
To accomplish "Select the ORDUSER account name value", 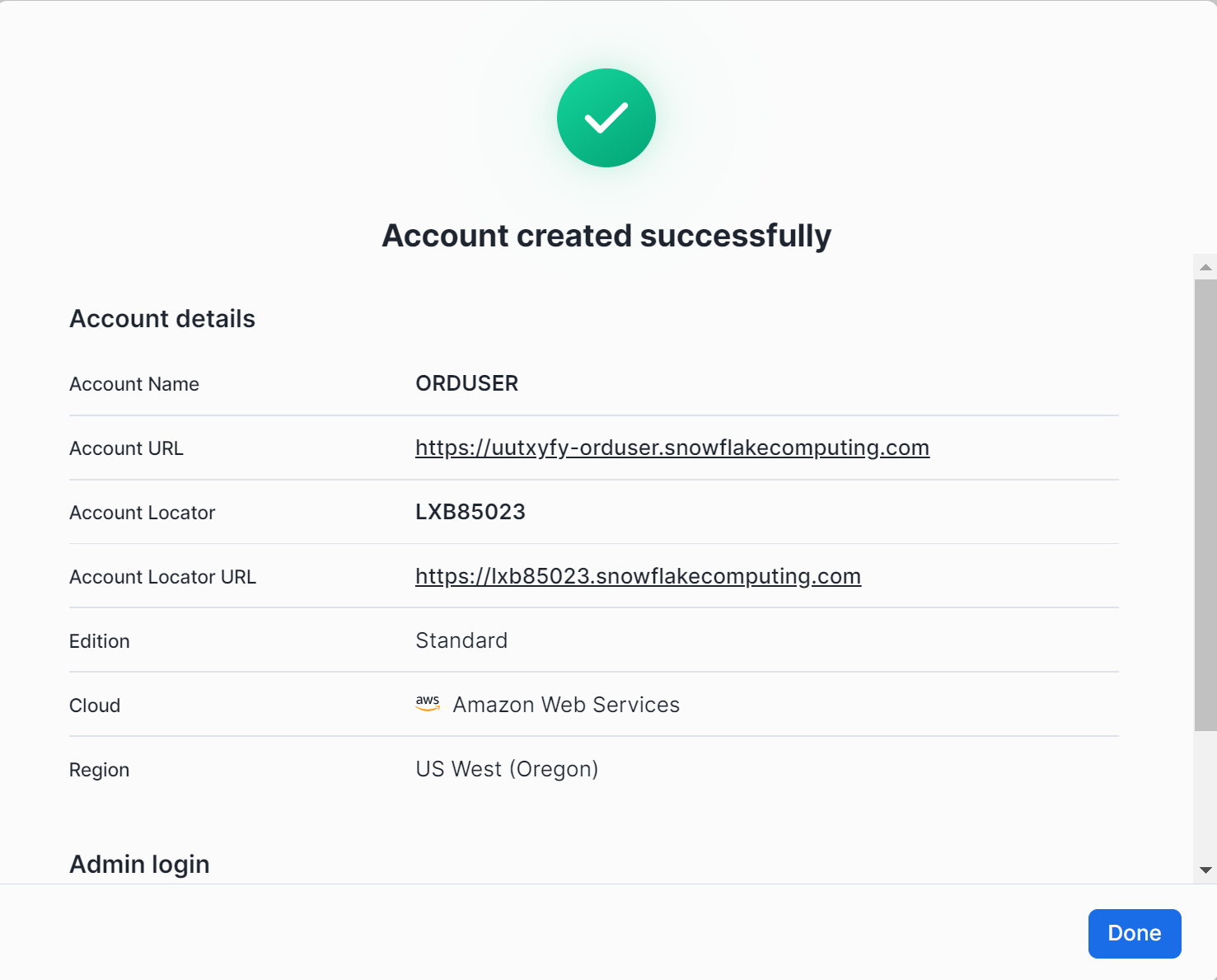I will (x=466, y=383).
